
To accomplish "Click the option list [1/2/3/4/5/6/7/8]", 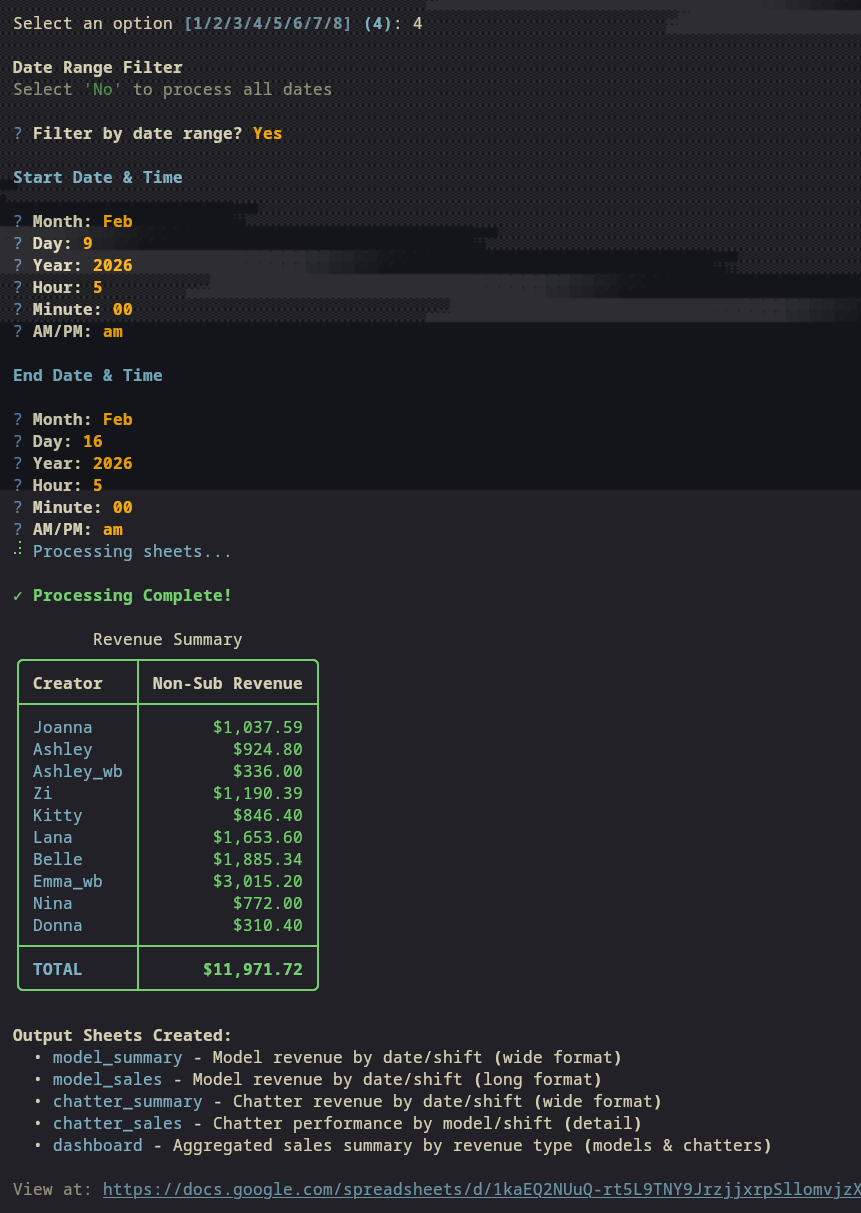I will (x=267, y=23).
